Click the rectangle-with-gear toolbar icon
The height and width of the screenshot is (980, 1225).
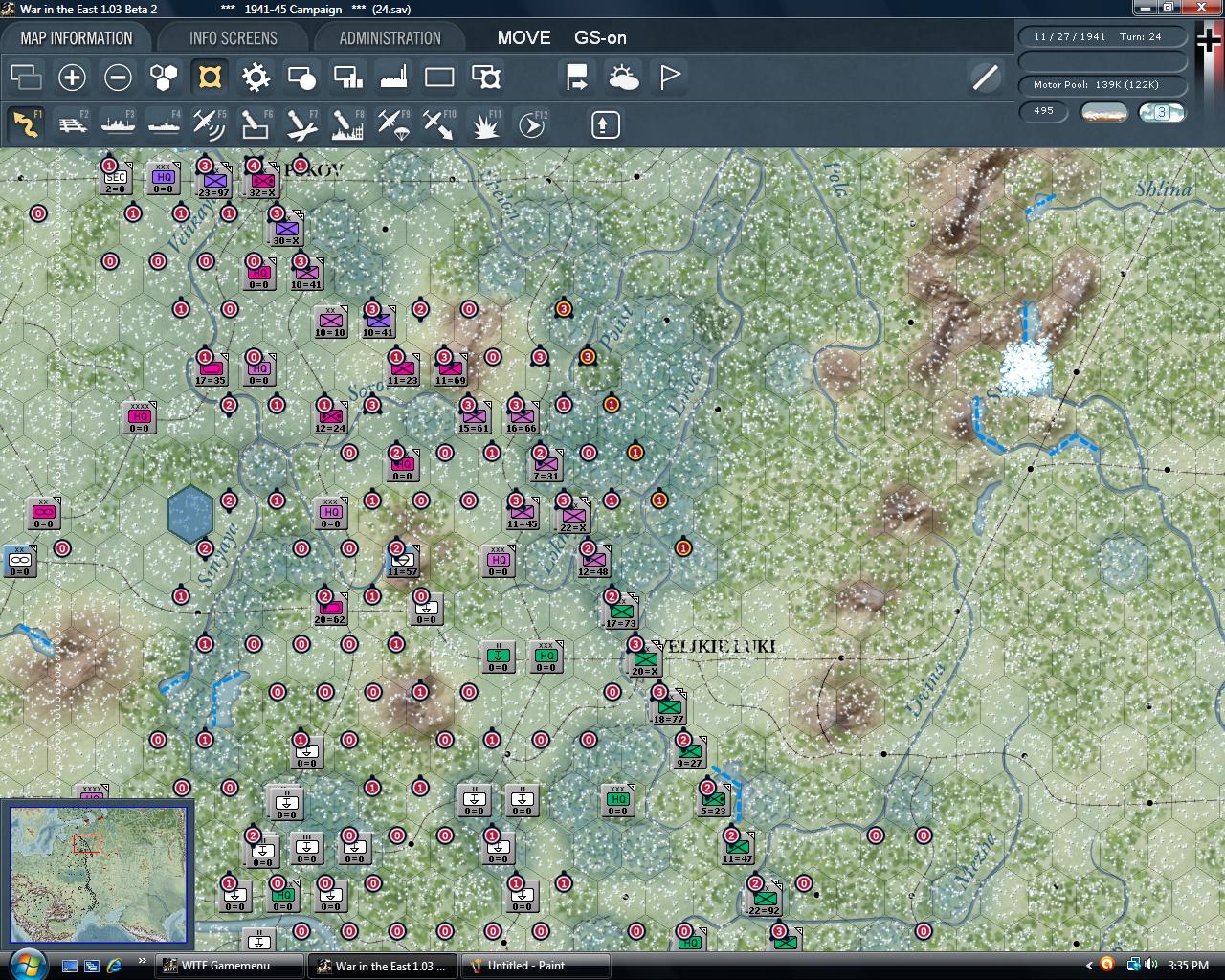pyautogui.click(x=485, y=77)
